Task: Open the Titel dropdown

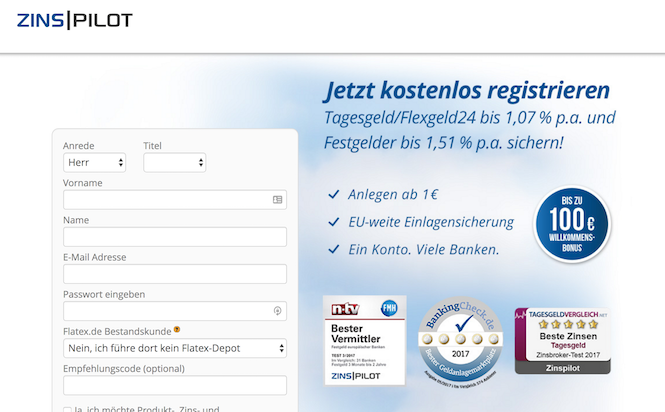Action: [x=175, y=163]
